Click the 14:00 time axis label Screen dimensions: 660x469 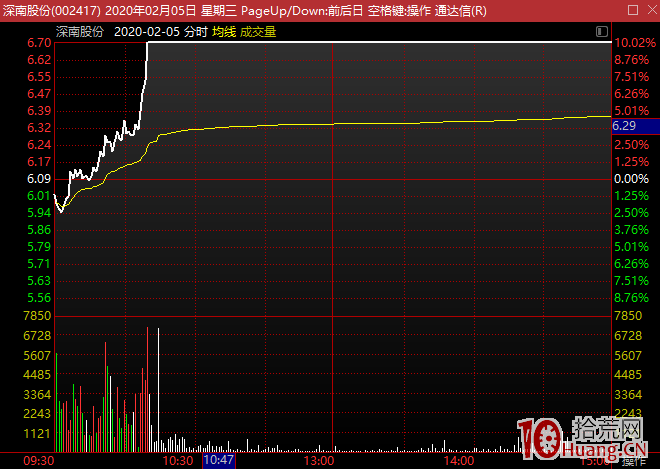[459, 461]
